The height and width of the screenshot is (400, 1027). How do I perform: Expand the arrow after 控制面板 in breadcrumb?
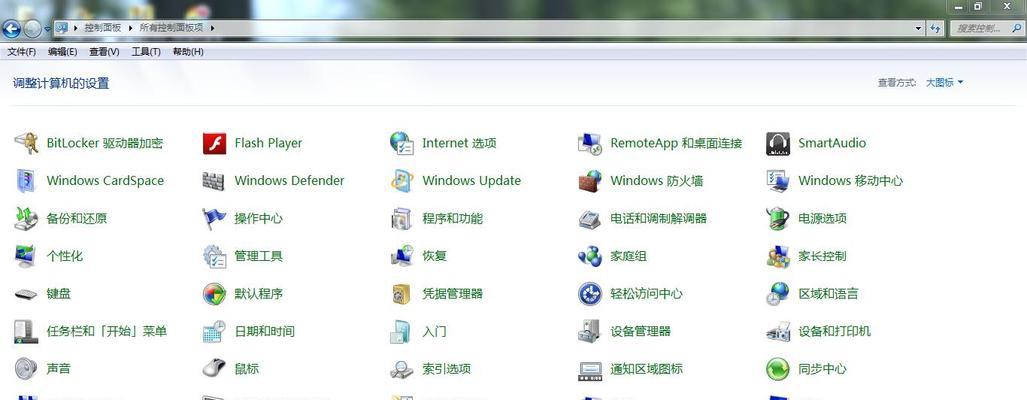click(x=130, y=28)
